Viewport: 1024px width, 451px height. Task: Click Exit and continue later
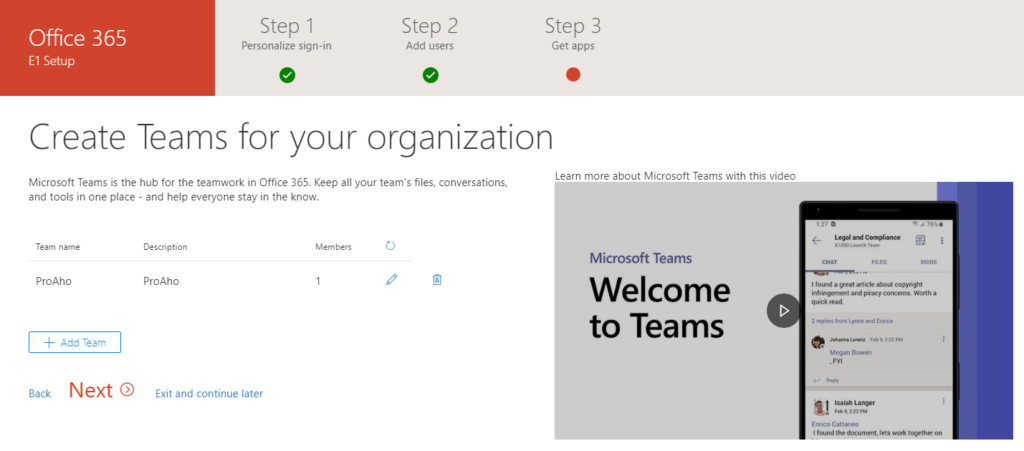[209, 394]
